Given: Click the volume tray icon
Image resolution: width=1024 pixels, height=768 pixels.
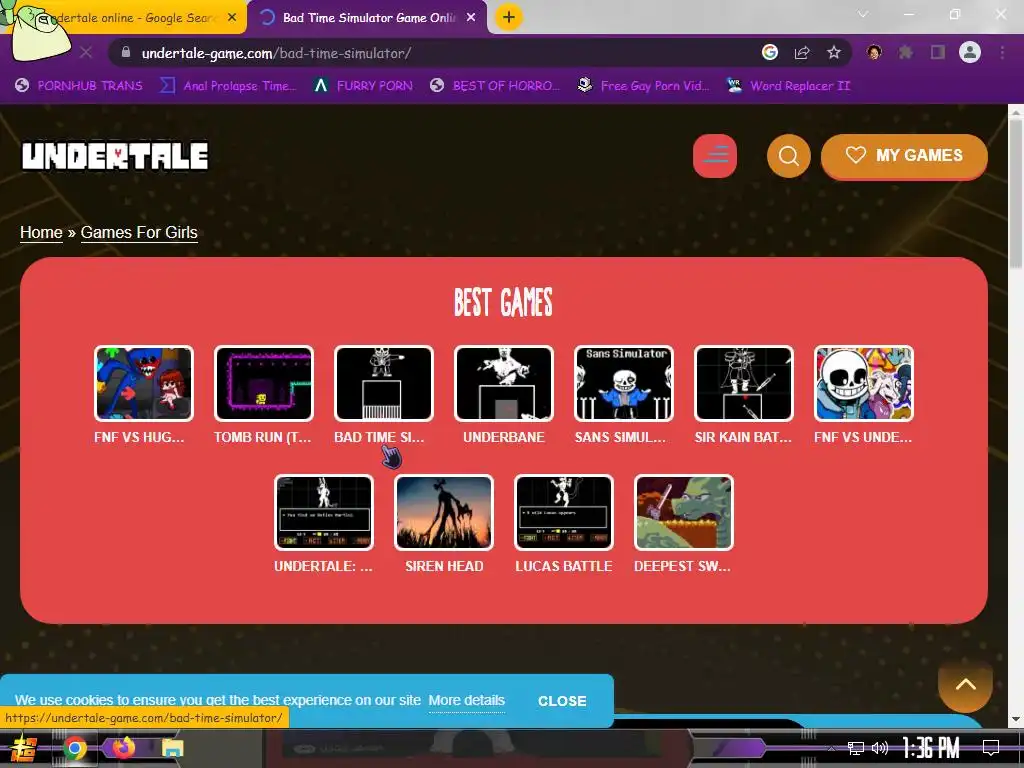Looking at the screenshot, I should pos(880,748).
